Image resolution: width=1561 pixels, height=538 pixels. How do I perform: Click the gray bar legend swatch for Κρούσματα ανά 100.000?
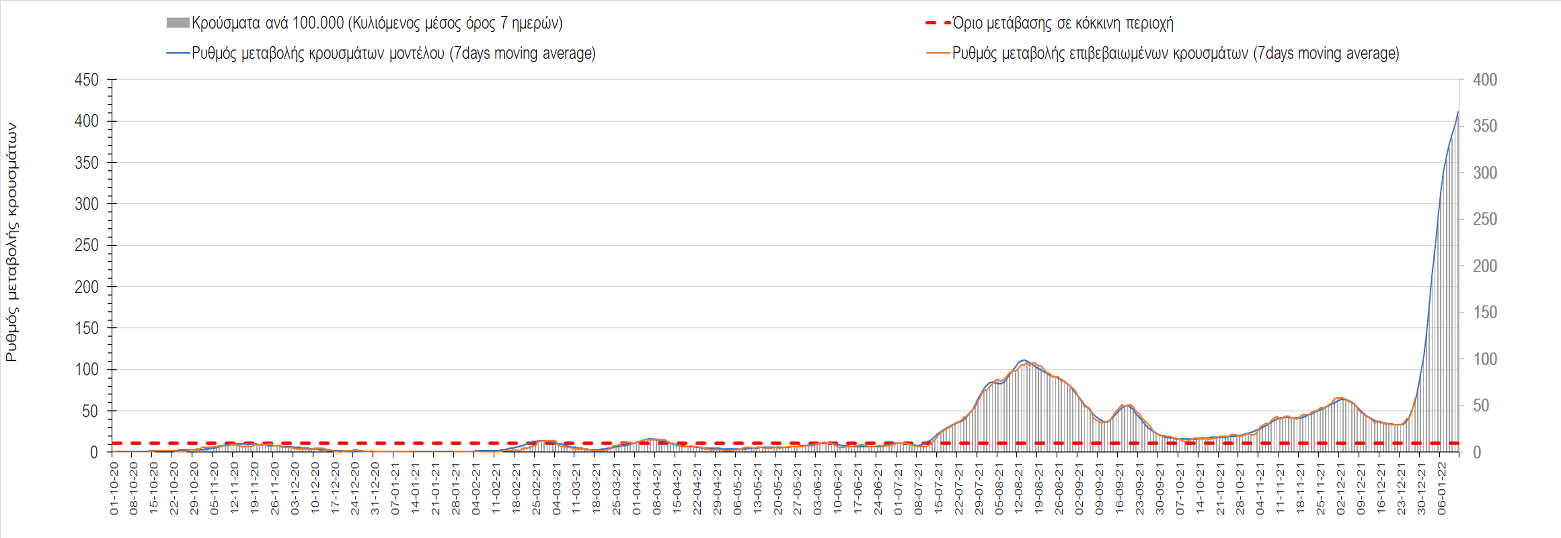click(178, 22)
